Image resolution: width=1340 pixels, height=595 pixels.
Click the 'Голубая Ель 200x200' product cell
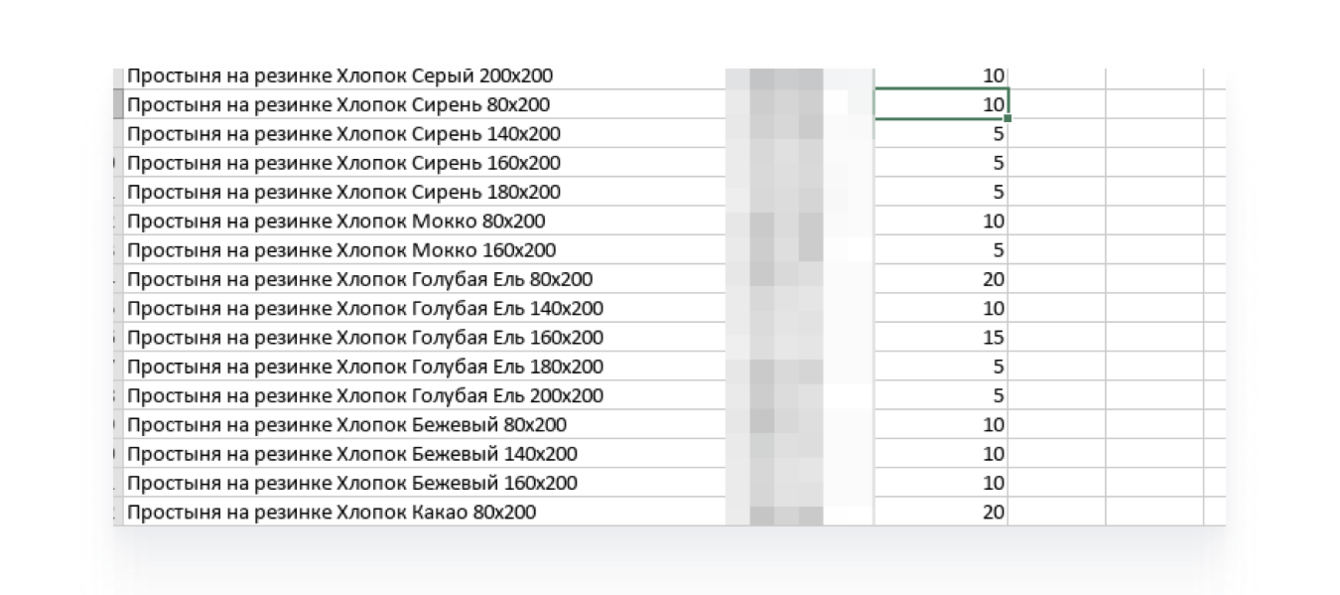coord(365,396)
